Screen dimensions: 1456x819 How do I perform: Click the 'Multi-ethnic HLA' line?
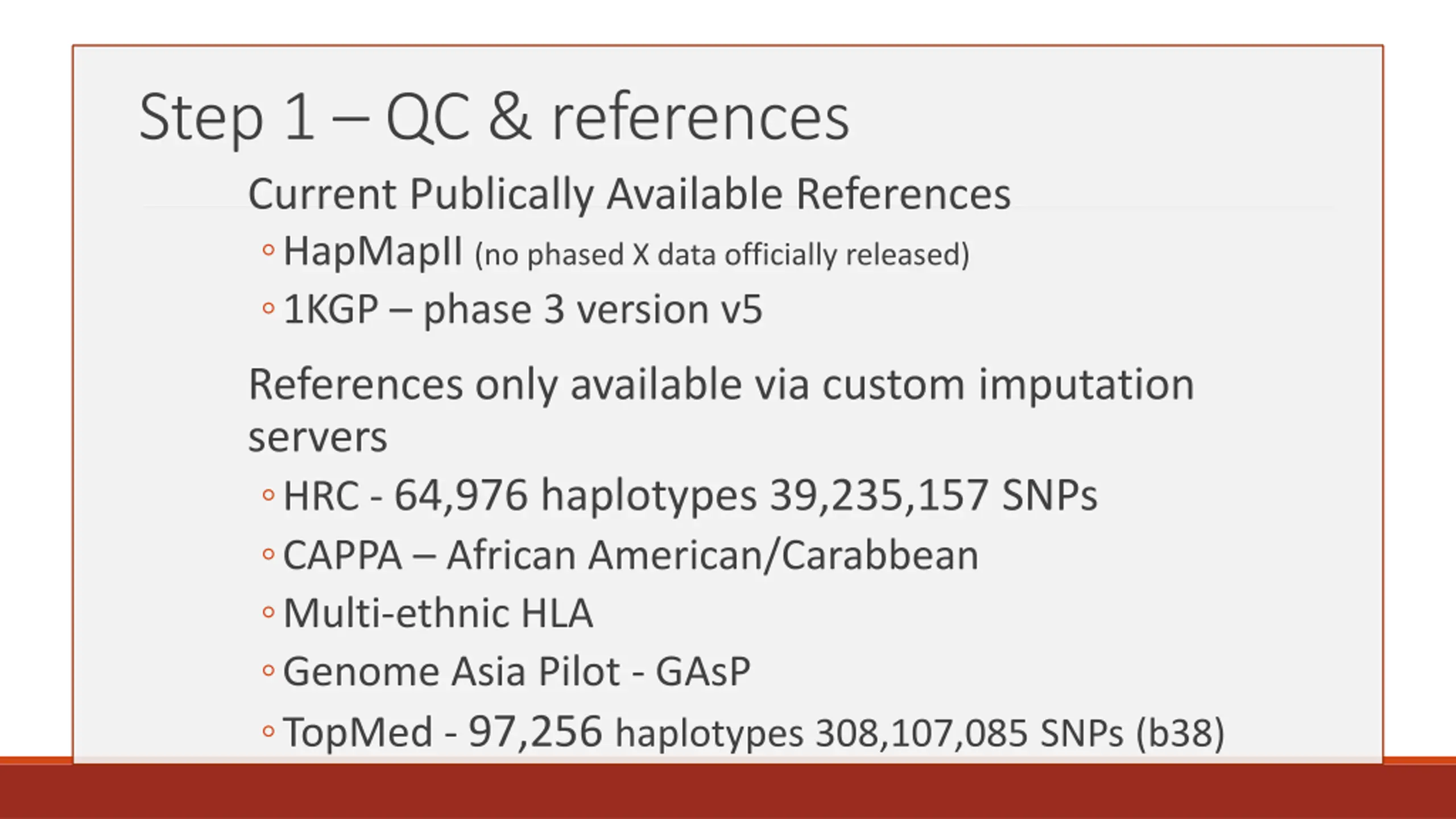point(438,613)
